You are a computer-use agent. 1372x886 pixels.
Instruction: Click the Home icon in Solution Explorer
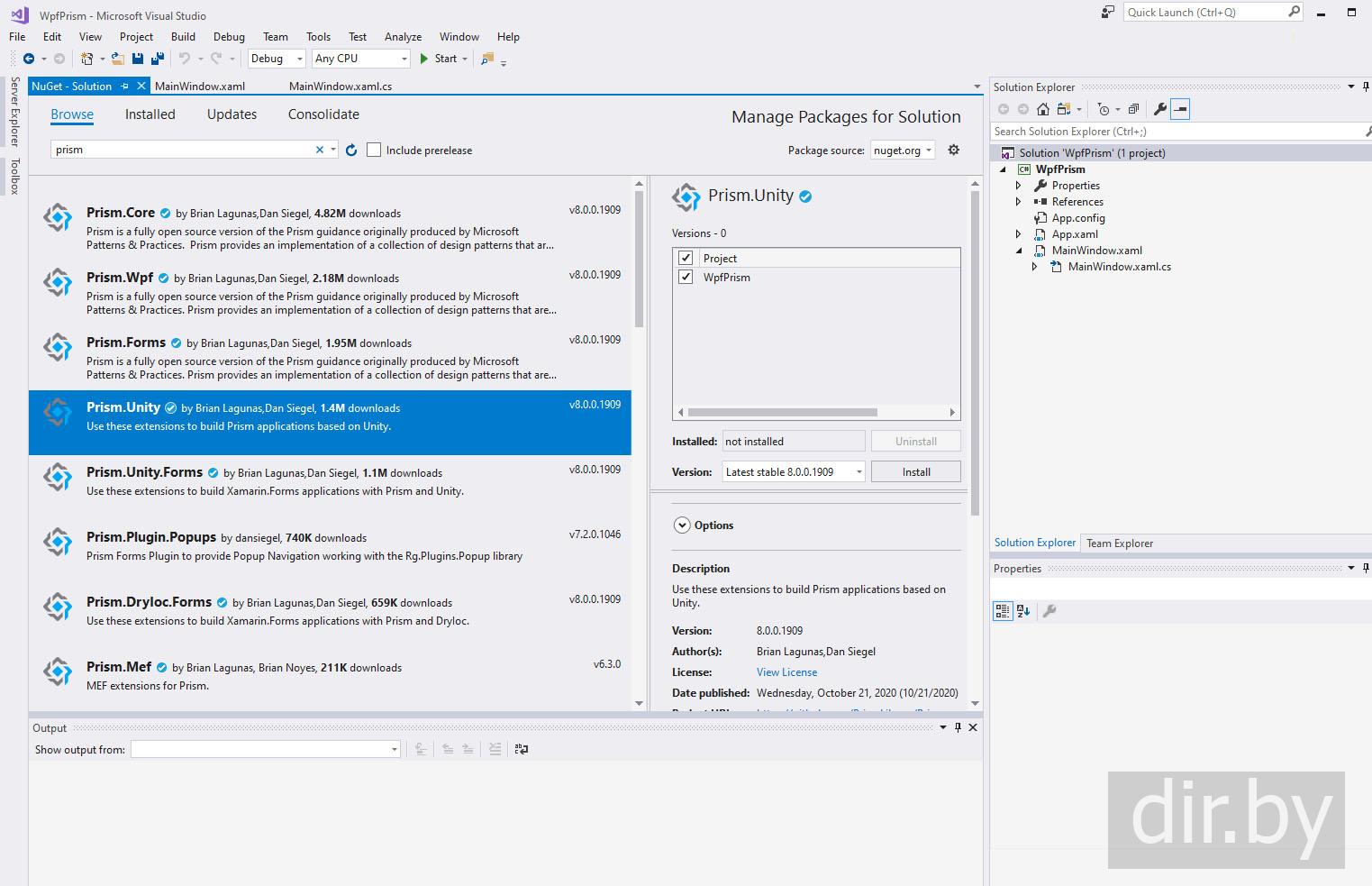coord(1042,109)
